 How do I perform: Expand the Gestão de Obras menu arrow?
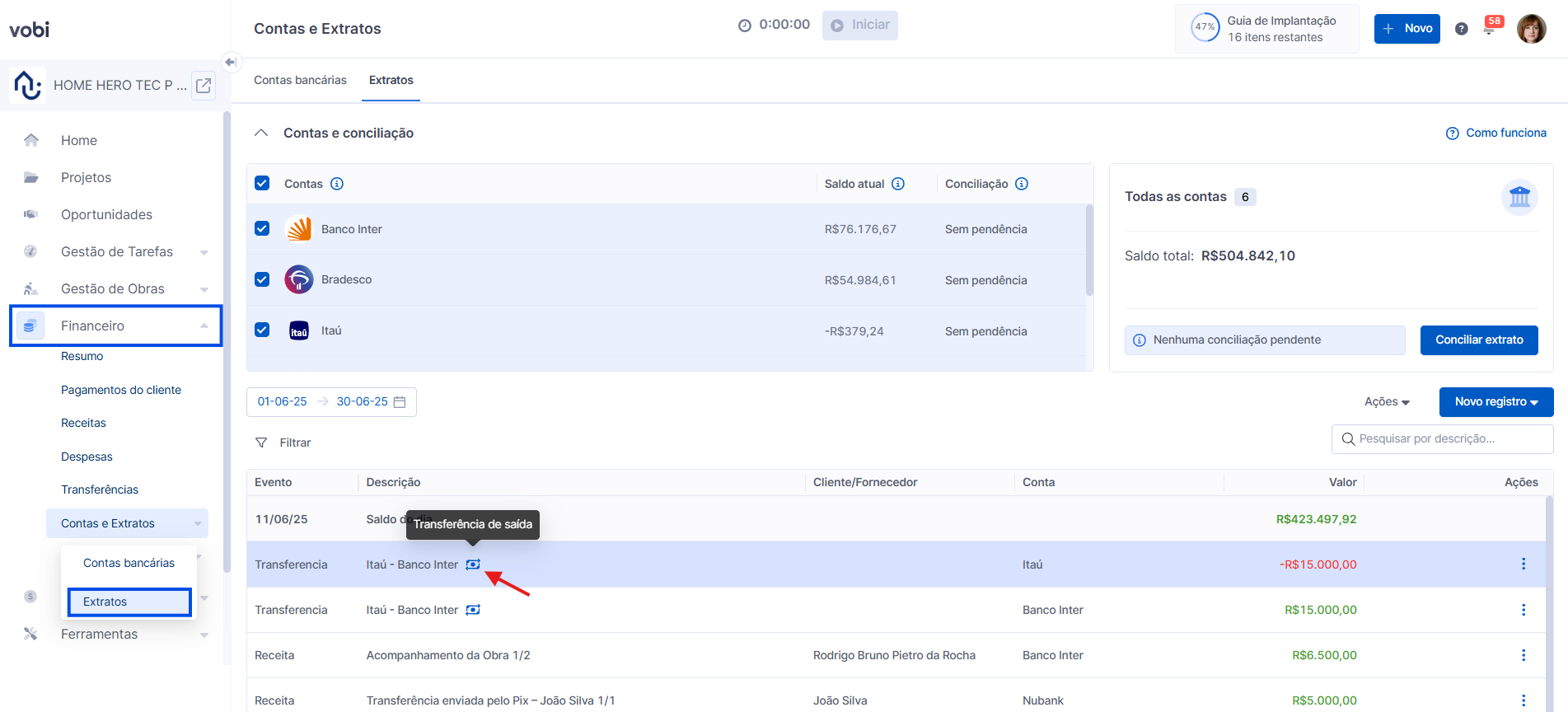coord(204,289)
